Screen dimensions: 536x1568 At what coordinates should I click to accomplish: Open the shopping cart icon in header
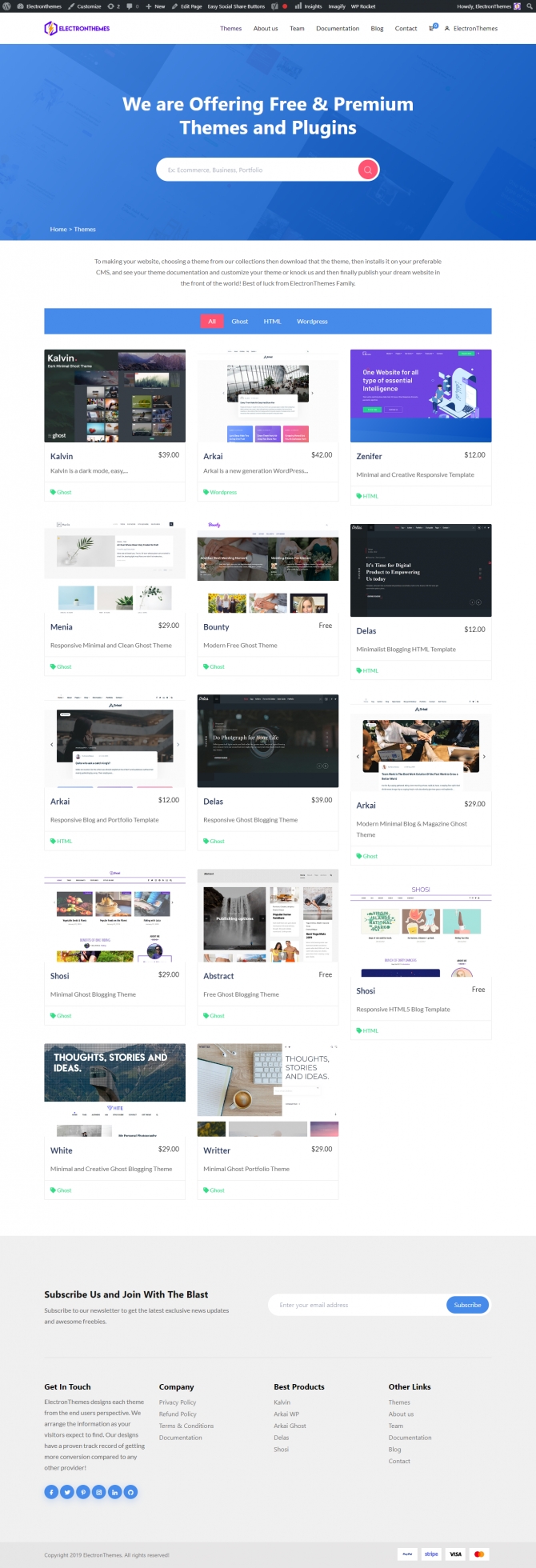(432, 28)
